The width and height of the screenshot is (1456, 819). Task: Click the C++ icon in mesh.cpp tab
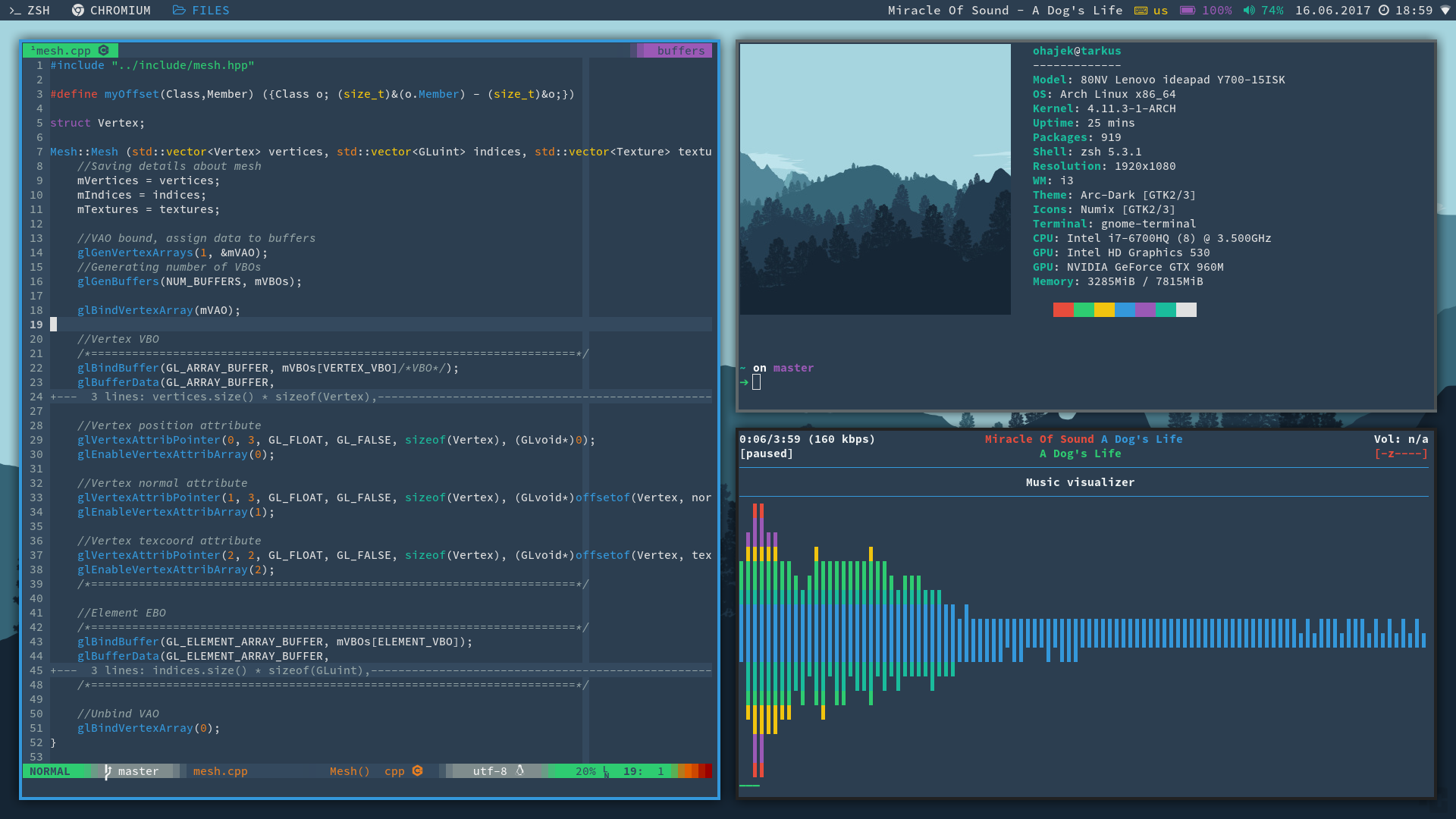[104, 51]
